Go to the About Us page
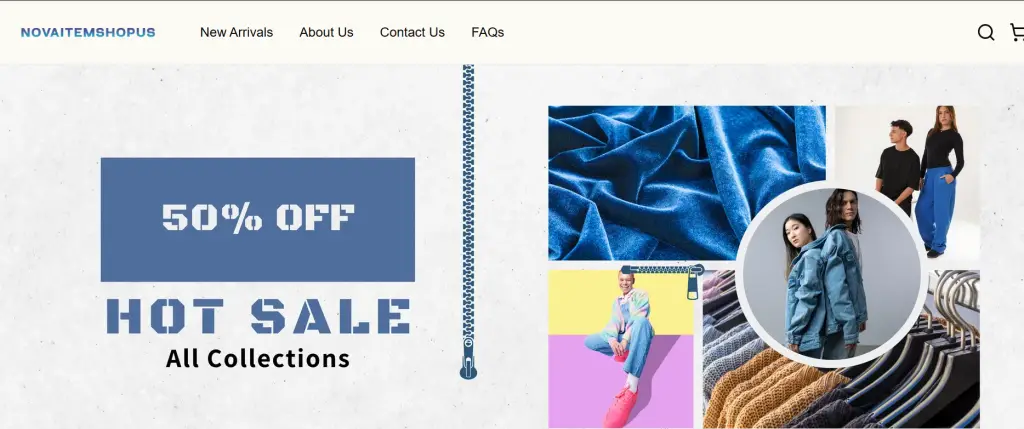The width and height of the screenshot is (1024, 429). 327,32
